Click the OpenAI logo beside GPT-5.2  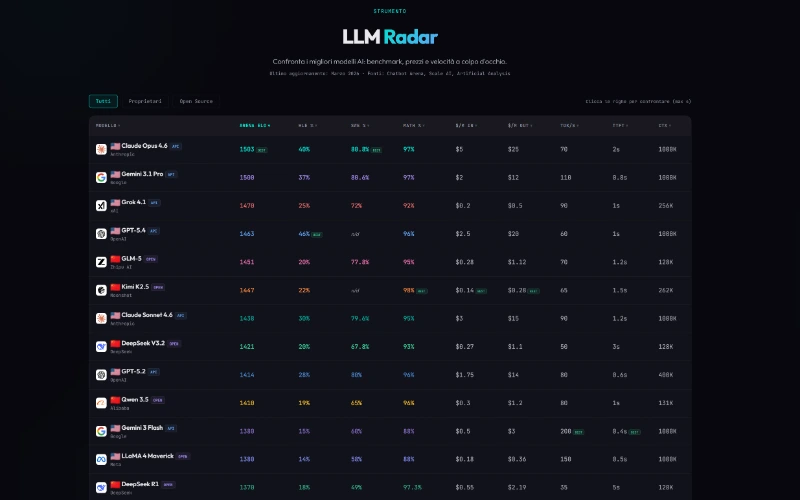click(101, 375)
